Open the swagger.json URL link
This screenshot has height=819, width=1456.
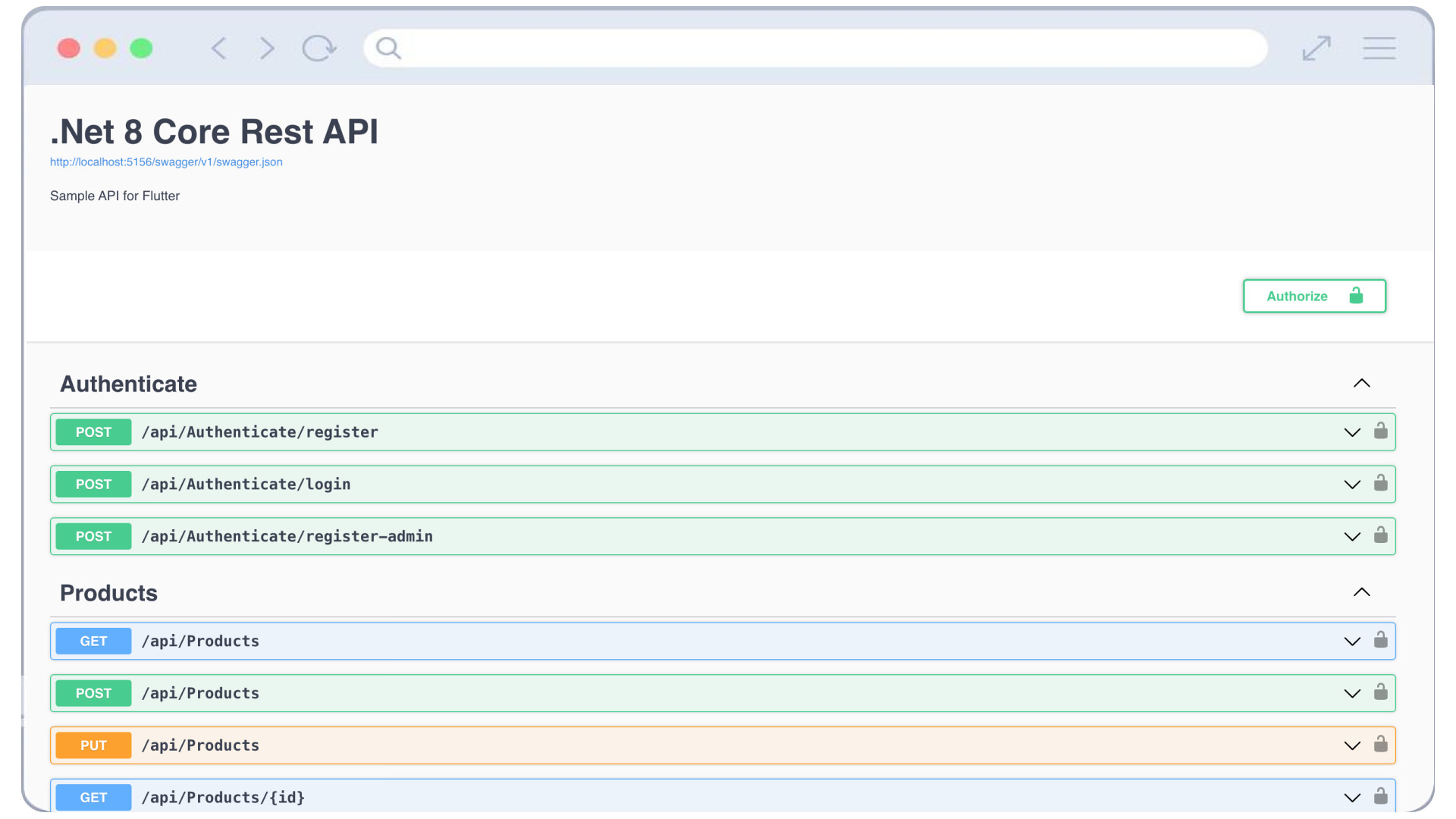pyautogui.click(x=166, y=162)
